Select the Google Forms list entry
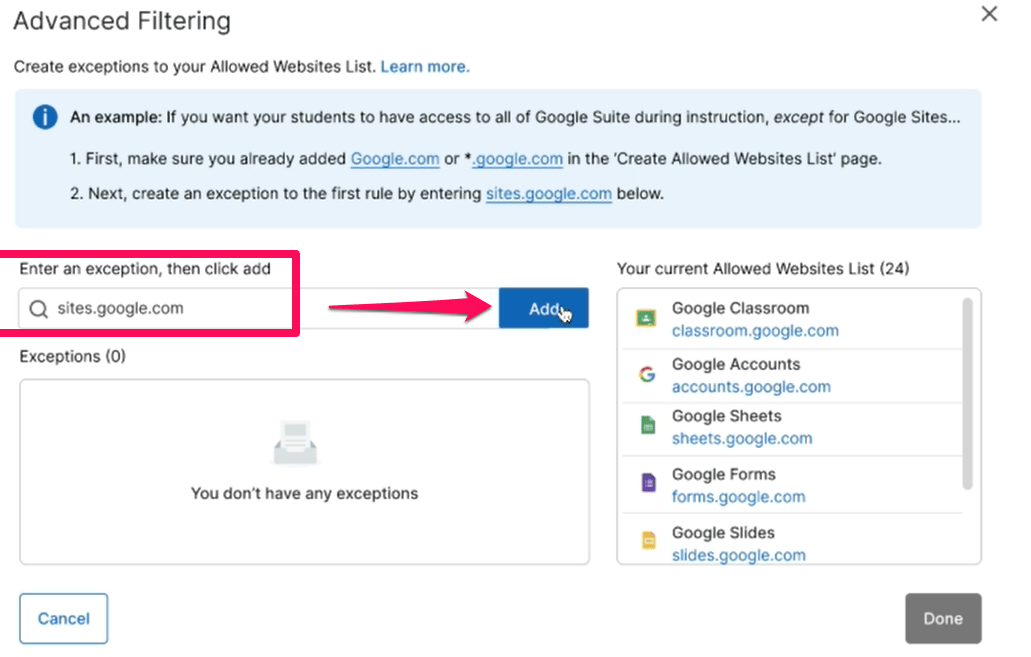Viewport: 1031px width, 657px height. coord(792,485)
